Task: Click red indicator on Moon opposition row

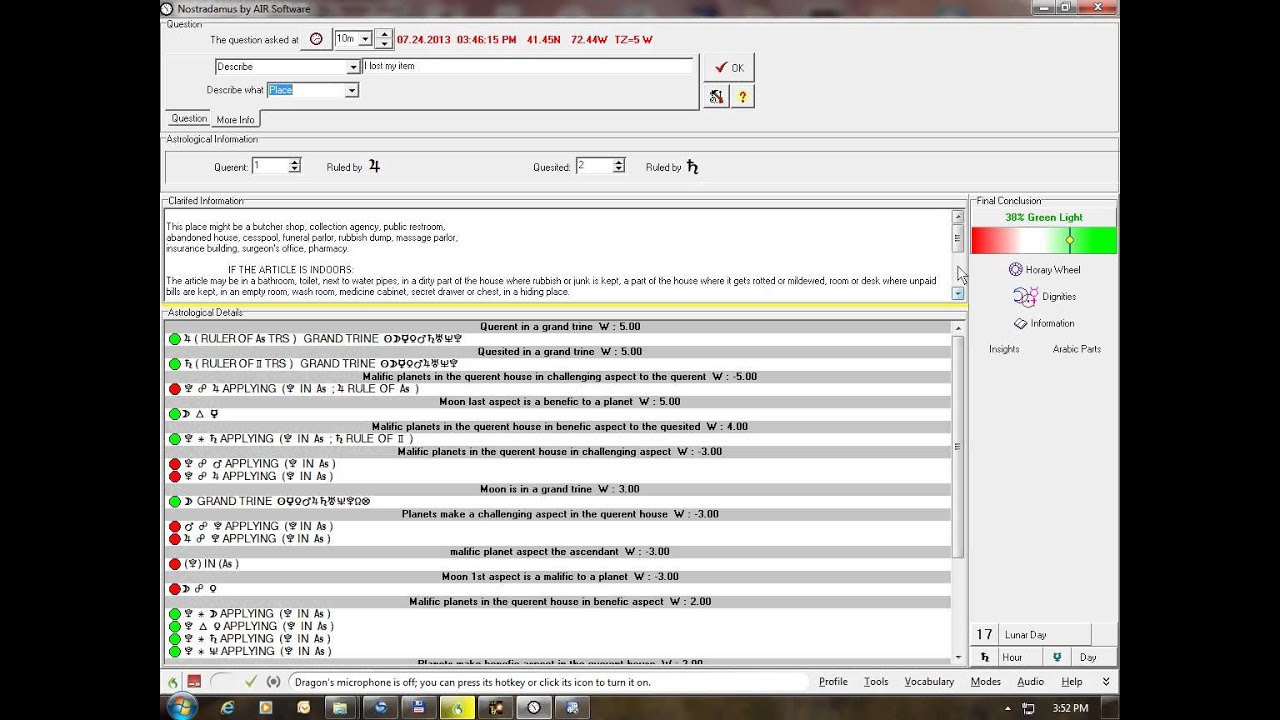Action: click(175, 589)
